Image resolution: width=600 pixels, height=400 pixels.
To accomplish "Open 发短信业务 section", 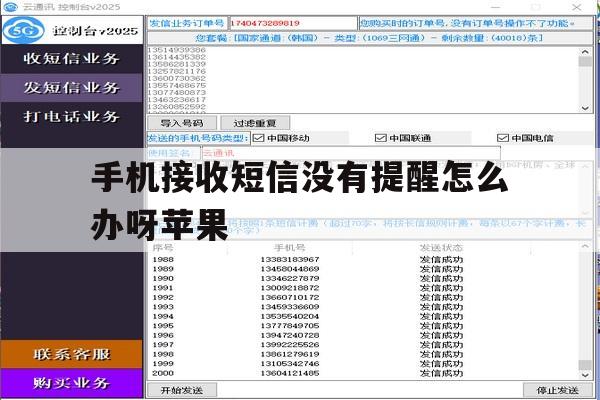I will (x=72, y=88).
